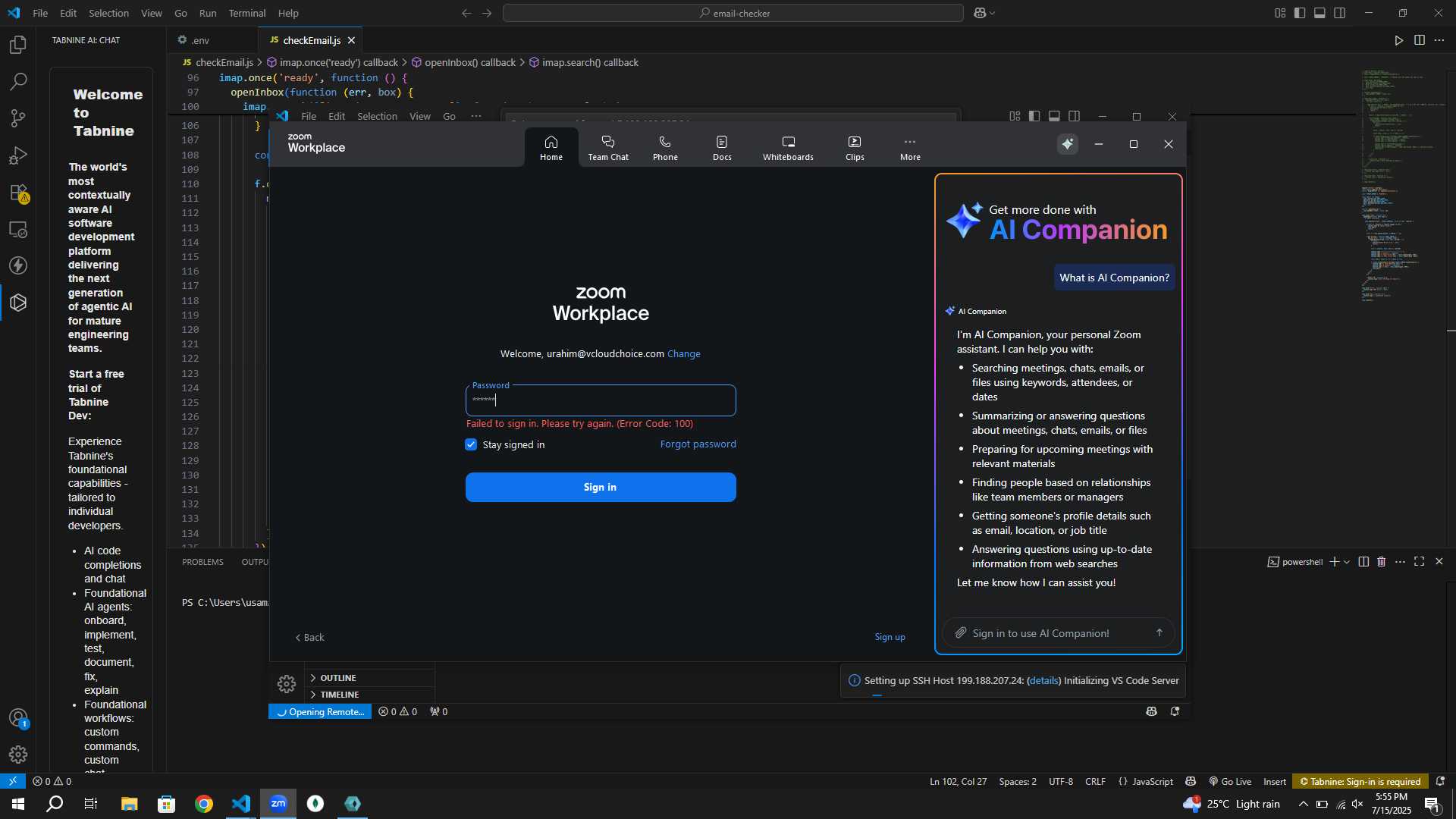Click the blue Sign in button

click(x=601, y=487)
